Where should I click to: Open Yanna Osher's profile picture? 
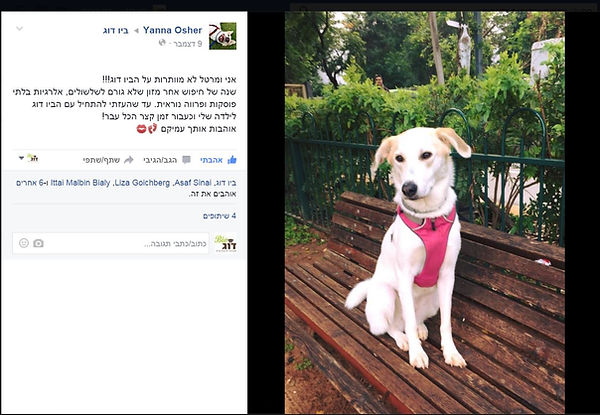click(x=223, y=36)
